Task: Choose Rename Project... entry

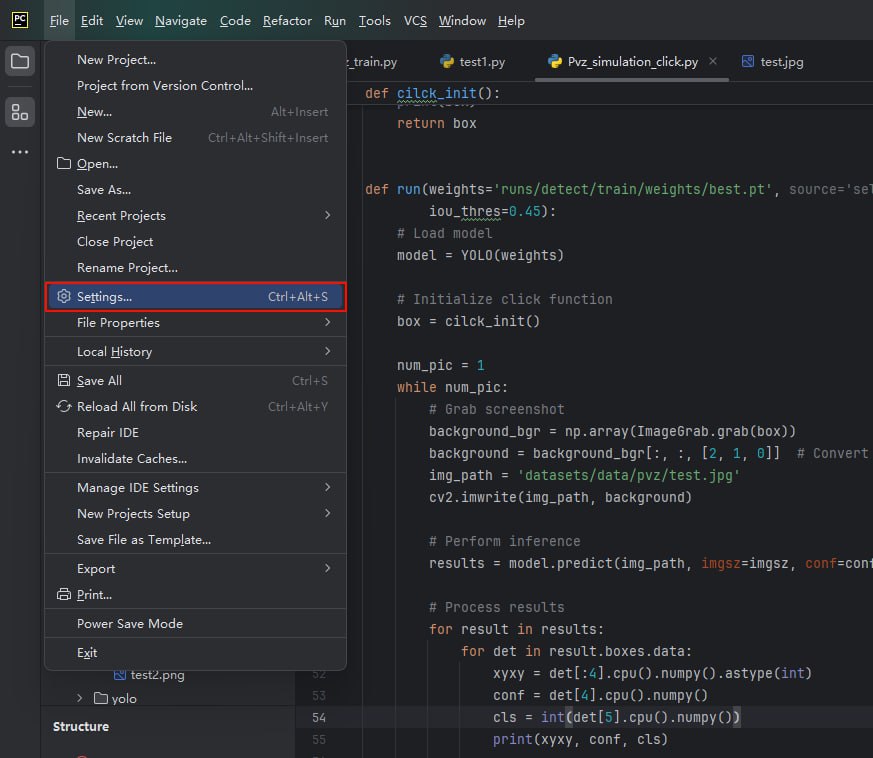Action: click(195, 267)
